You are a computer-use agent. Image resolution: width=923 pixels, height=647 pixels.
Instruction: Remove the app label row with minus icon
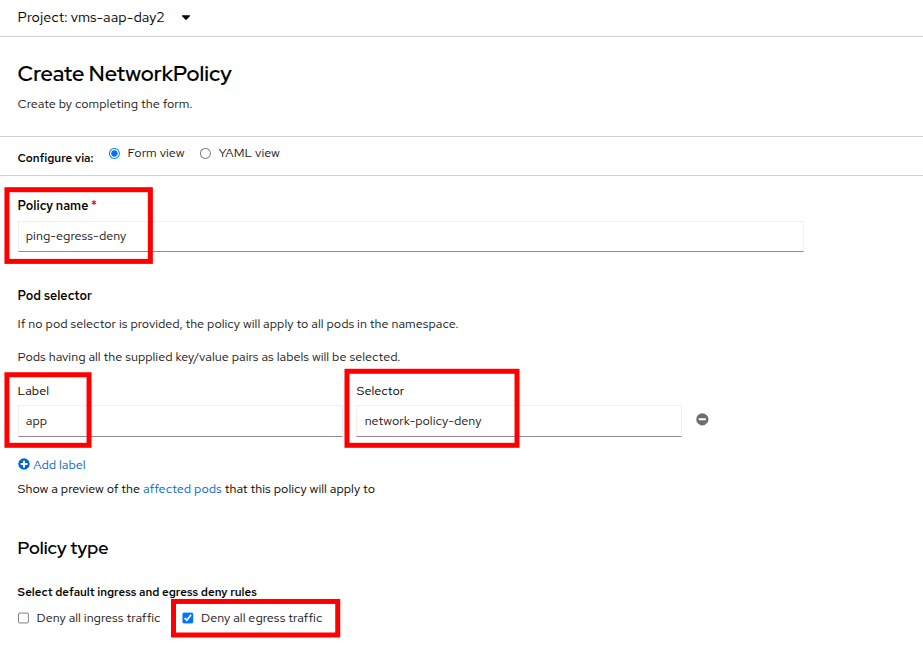[702, 420]
